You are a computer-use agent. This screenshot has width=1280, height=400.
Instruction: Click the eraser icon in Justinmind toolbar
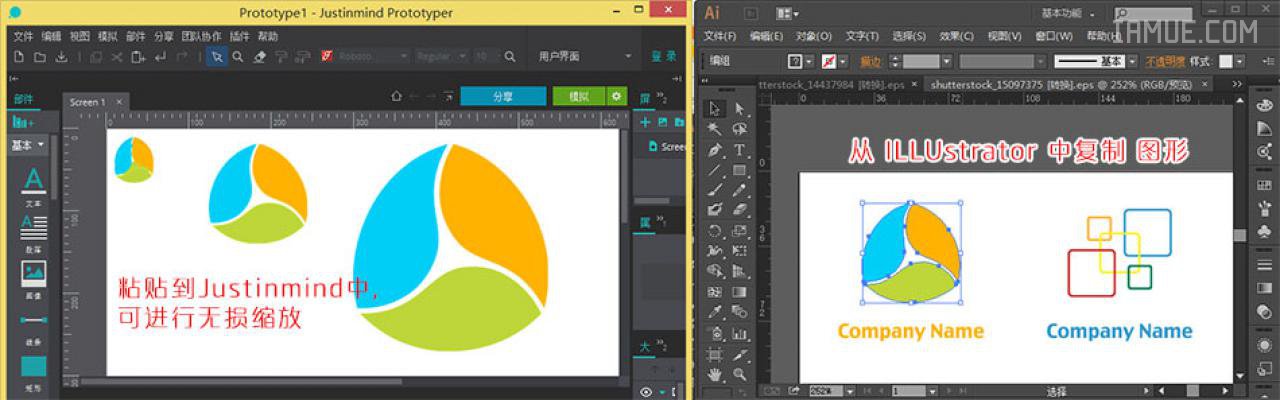point(260,57)
